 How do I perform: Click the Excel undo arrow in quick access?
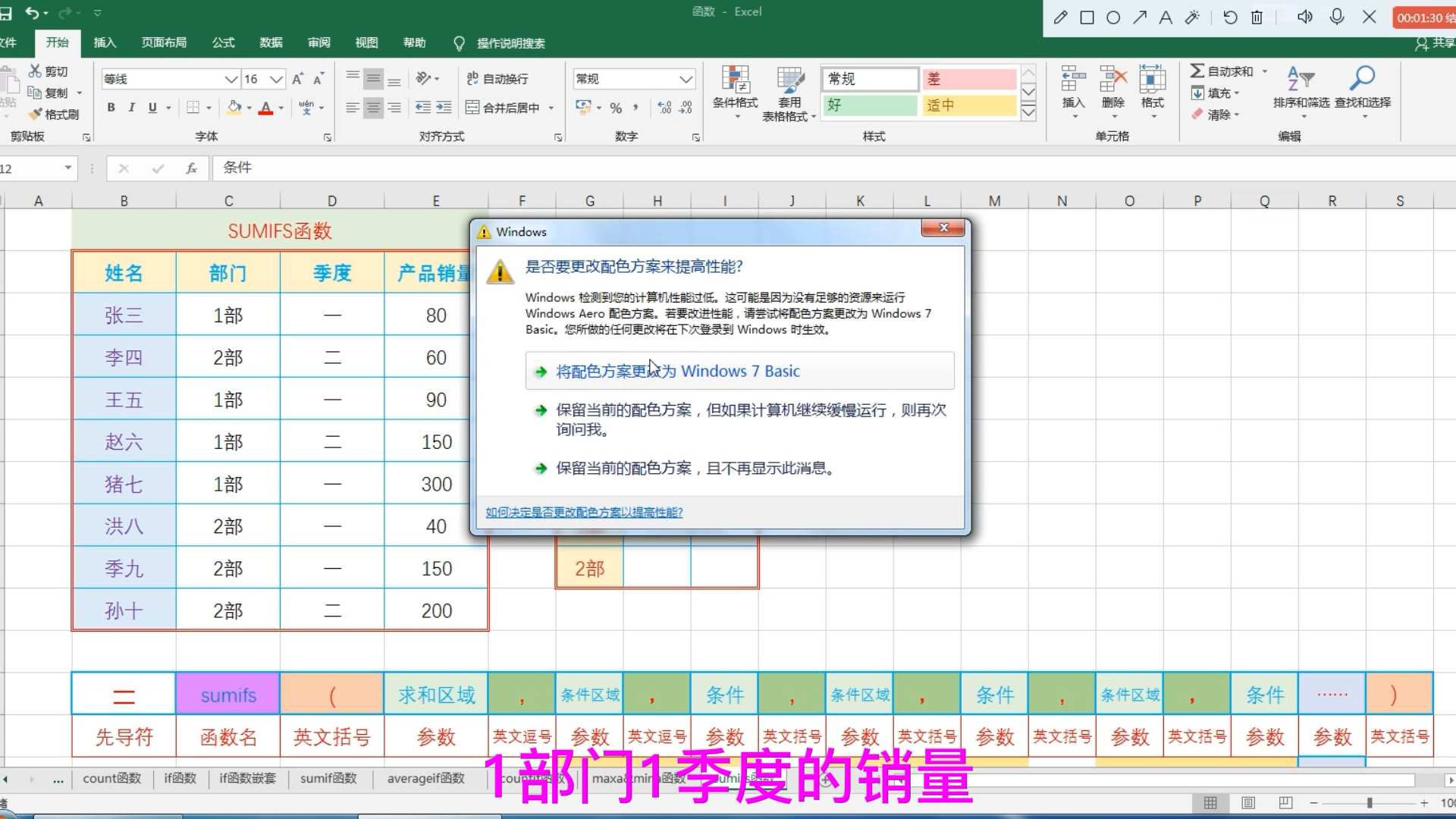(x=31, y=13)
